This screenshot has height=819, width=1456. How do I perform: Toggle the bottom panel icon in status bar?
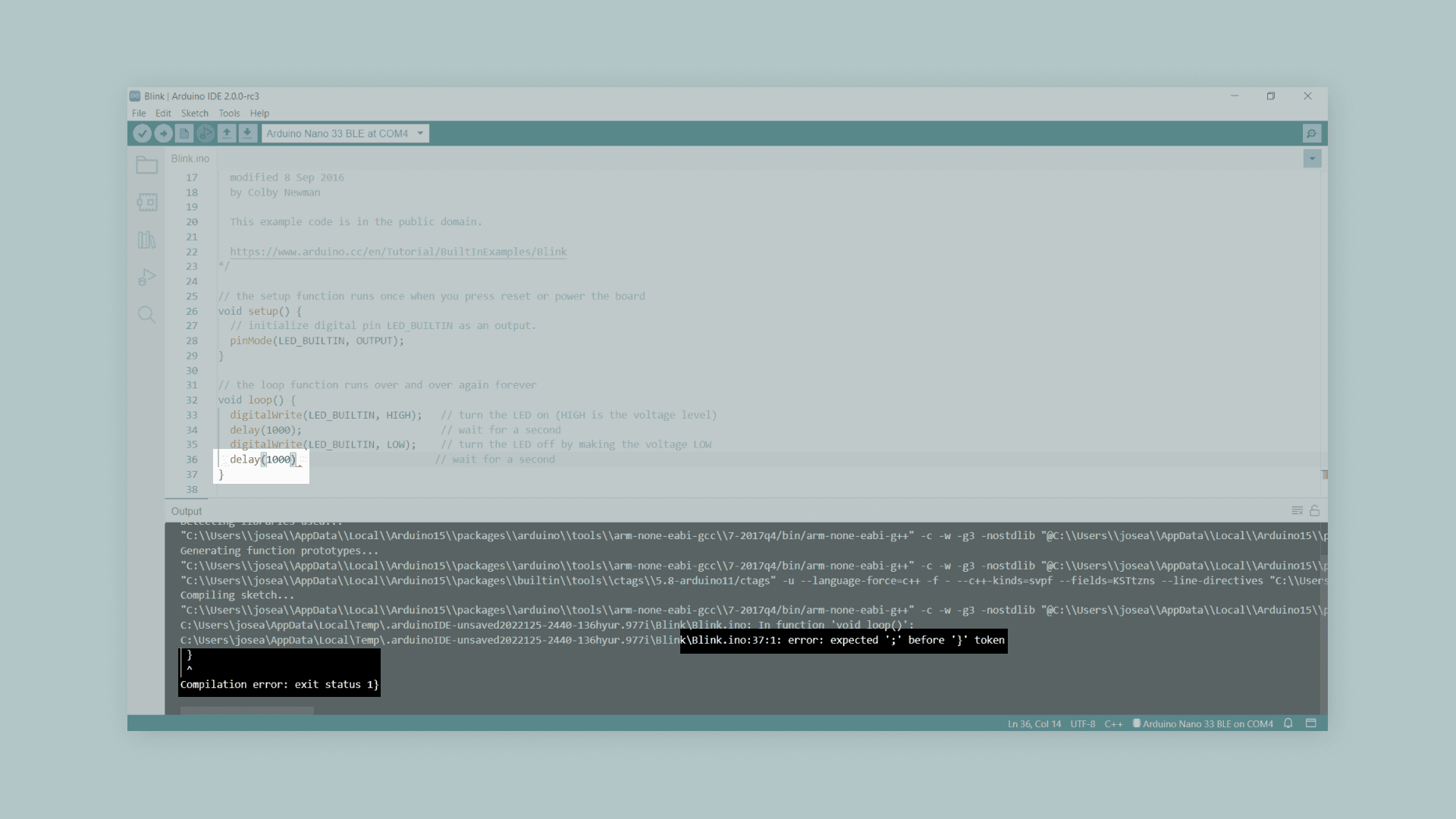coord(1310,723)
